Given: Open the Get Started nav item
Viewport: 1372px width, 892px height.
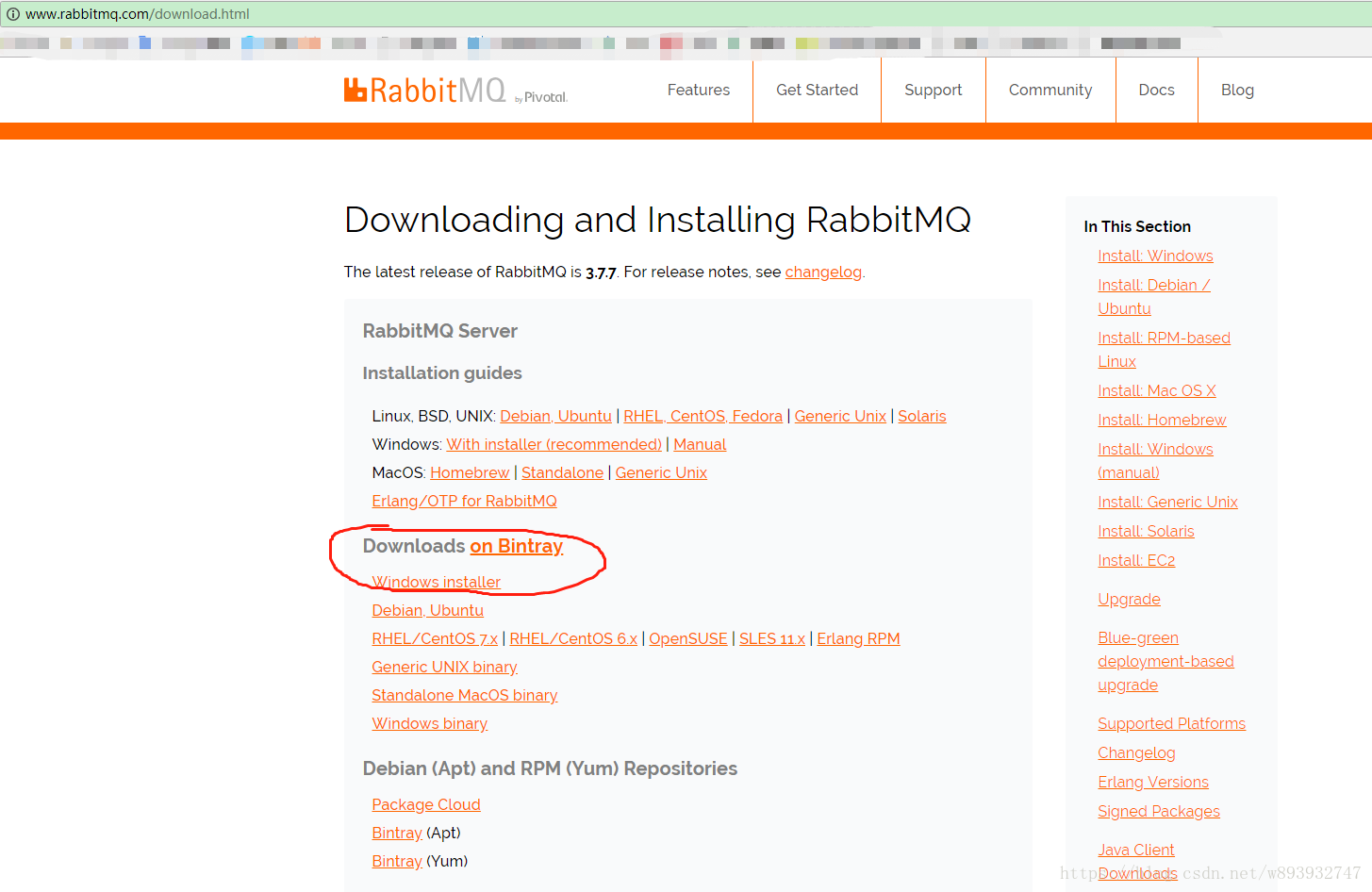Looking at the screenshot, I should pos(818,90).
